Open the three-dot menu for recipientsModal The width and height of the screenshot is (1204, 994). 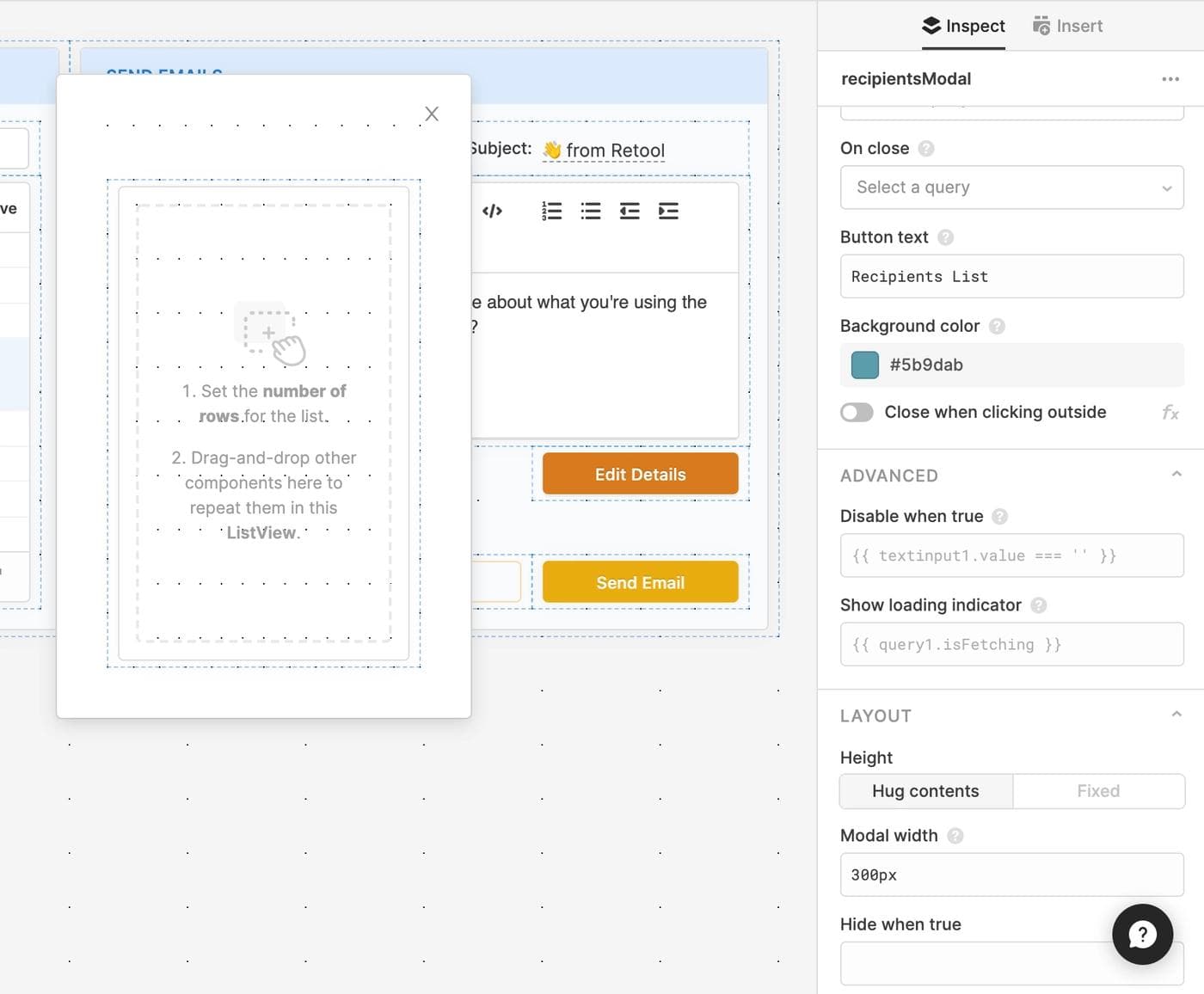pos(1170,79)
